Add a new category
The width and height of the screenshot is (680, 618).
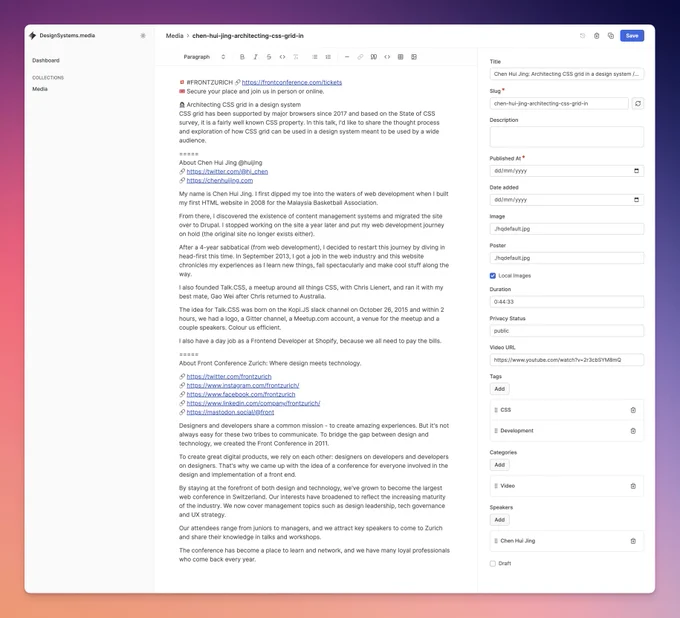pos(500,465)
